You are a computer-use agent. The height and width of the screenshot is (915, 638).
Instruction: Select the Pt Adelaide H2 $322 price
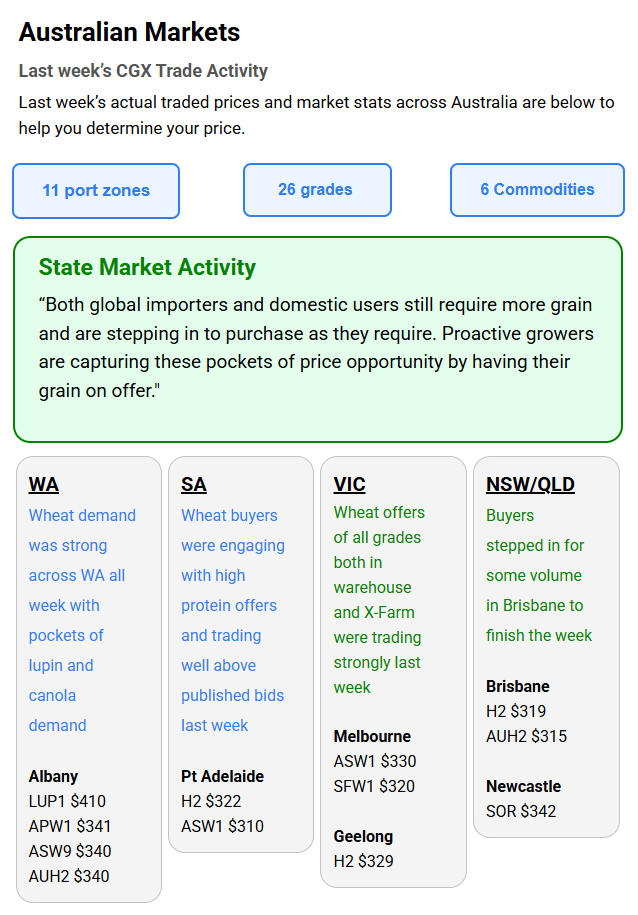[211, 801]
